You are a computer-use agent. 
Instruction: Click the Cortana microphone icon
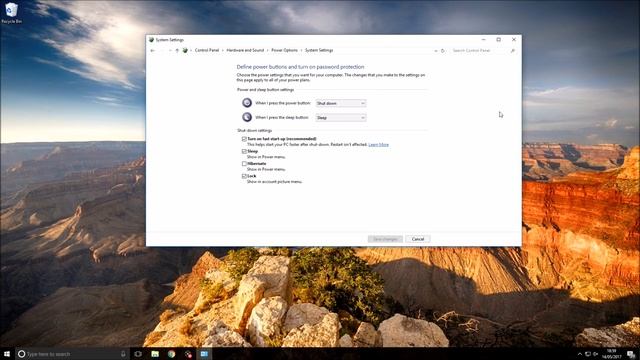tap(123, 354)
